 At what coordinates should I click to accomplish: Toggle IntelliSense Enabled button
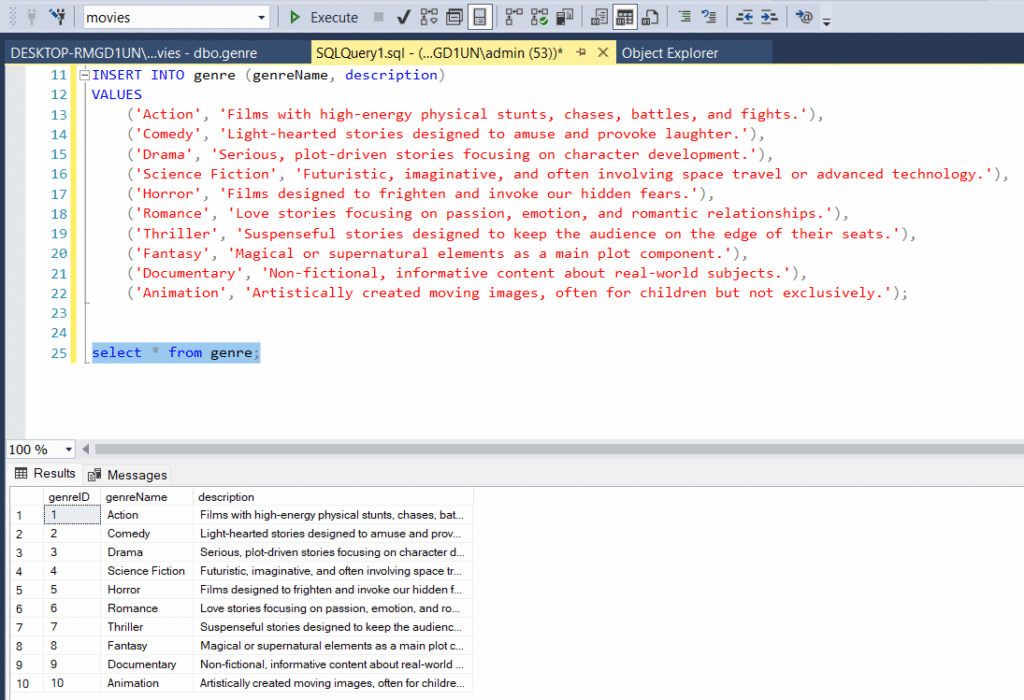pyautogui.click(x=480, y=17)
